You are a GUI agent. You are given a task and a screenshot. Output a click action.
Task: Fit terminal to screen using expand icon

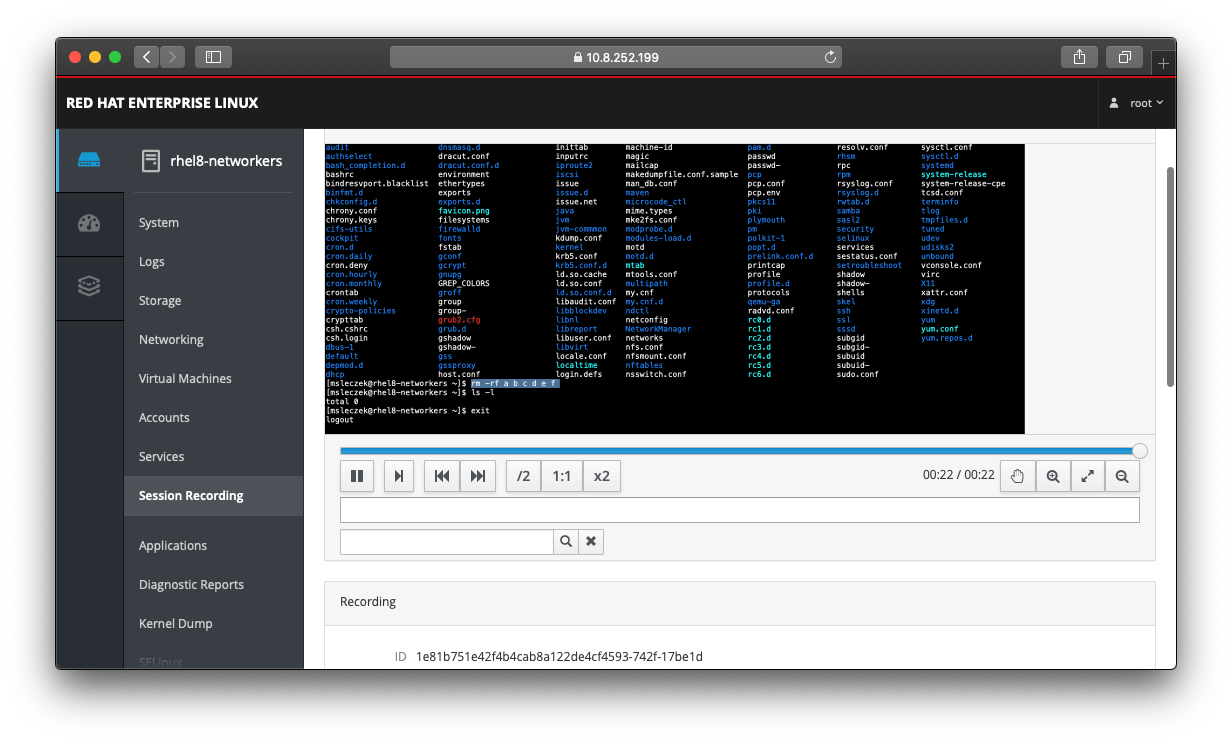[1087, 476]
